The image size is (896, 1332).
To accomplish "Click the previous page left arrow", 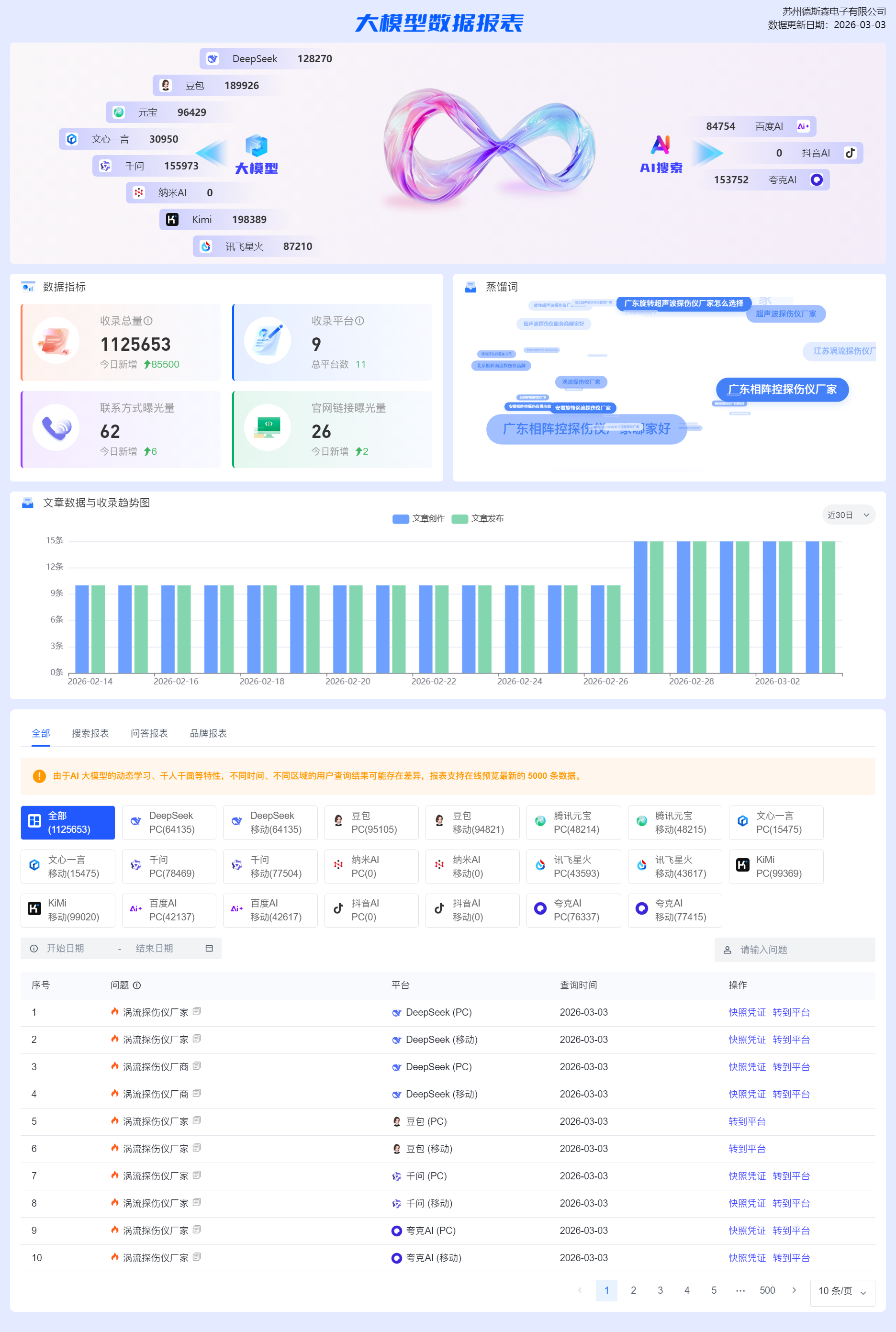I will coord(580,1290).
